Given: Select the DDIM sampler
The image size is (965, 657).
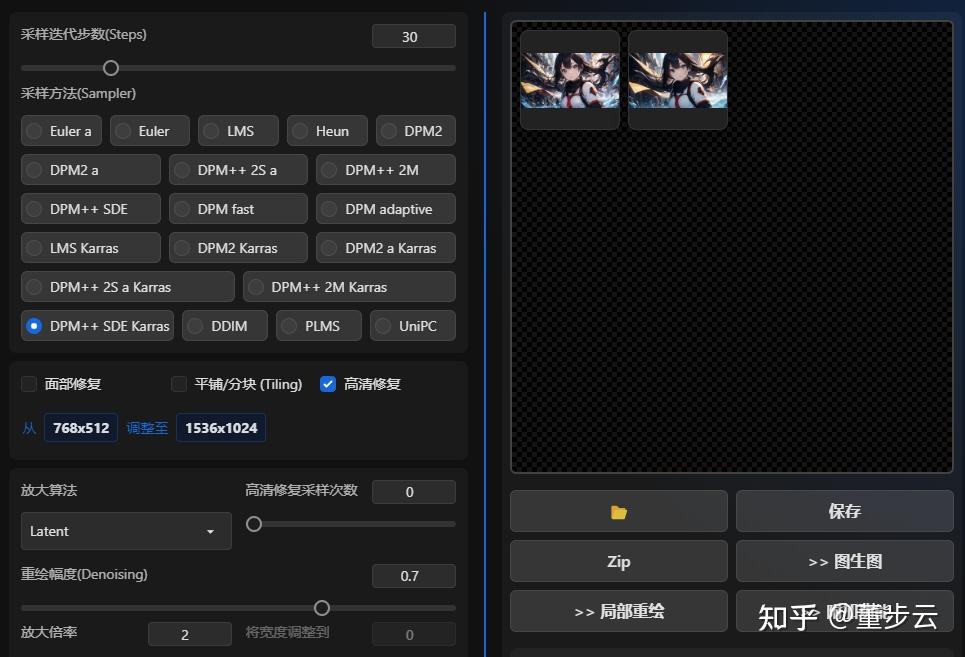Looking at the screenshot, I should click(224, 325).
